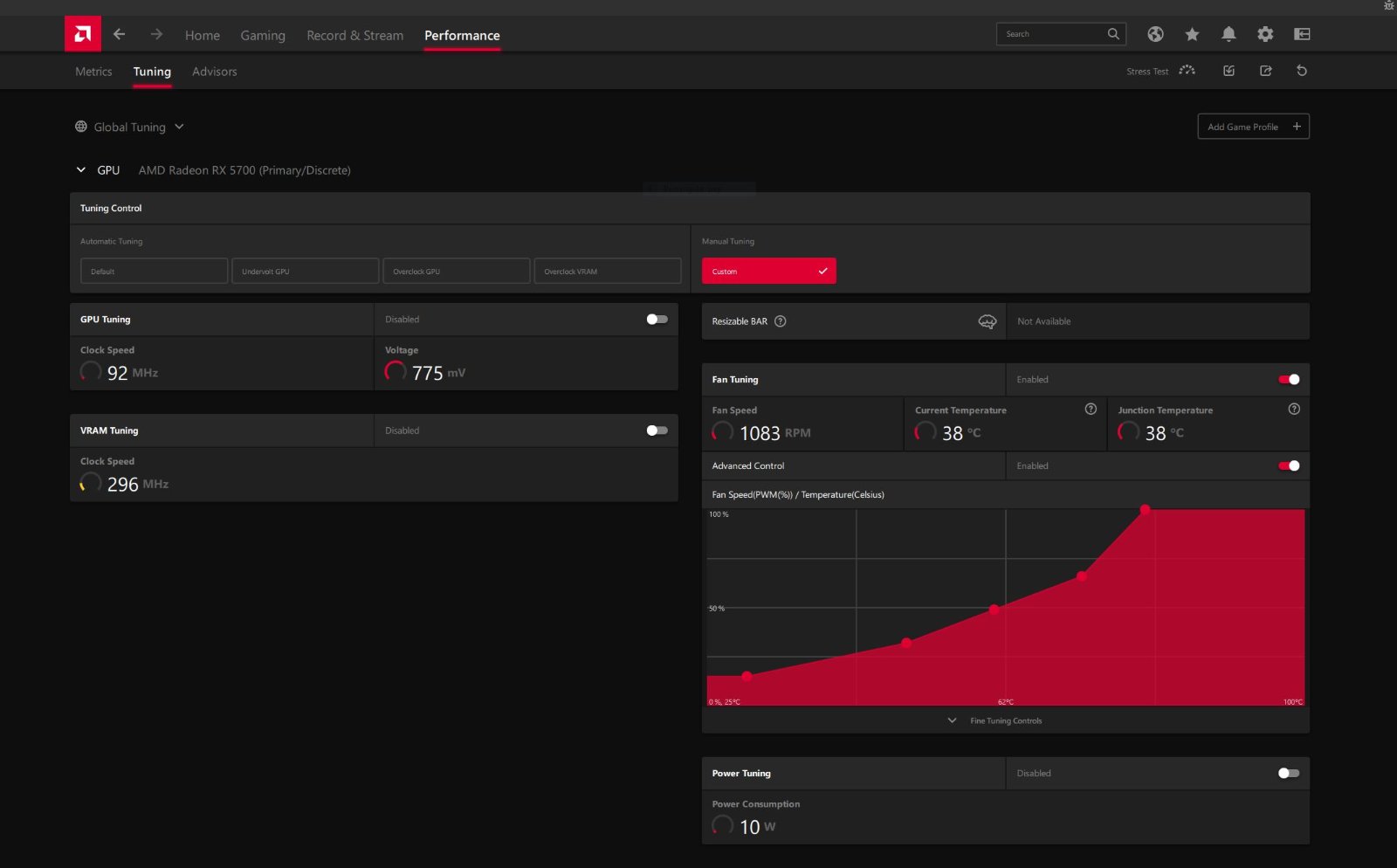Click the Resizable BAR help icon
Viewport: 1397px width, 868px height.
[x=781, y=321]
